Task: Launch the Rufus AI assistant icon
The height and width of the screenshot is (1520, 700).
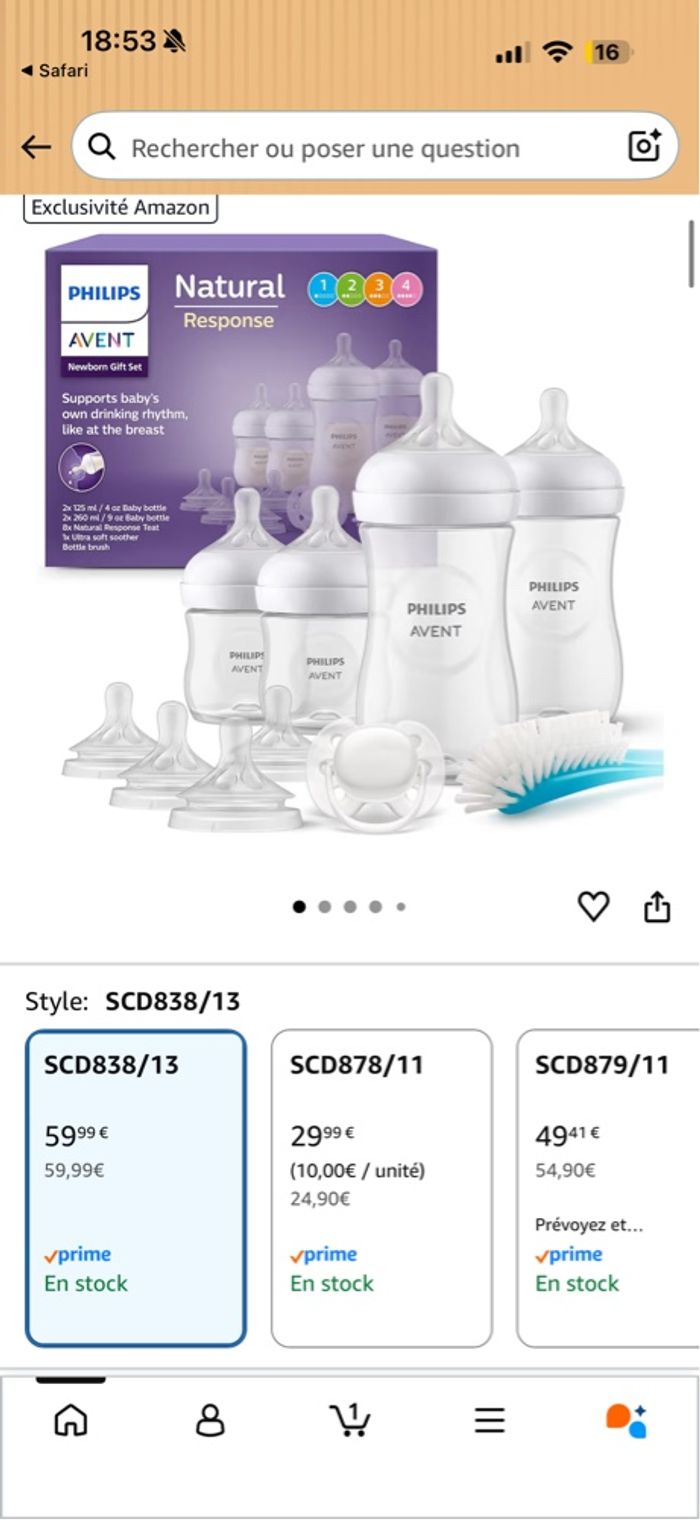Action: pyautogui.click(x=627, y=1420)
